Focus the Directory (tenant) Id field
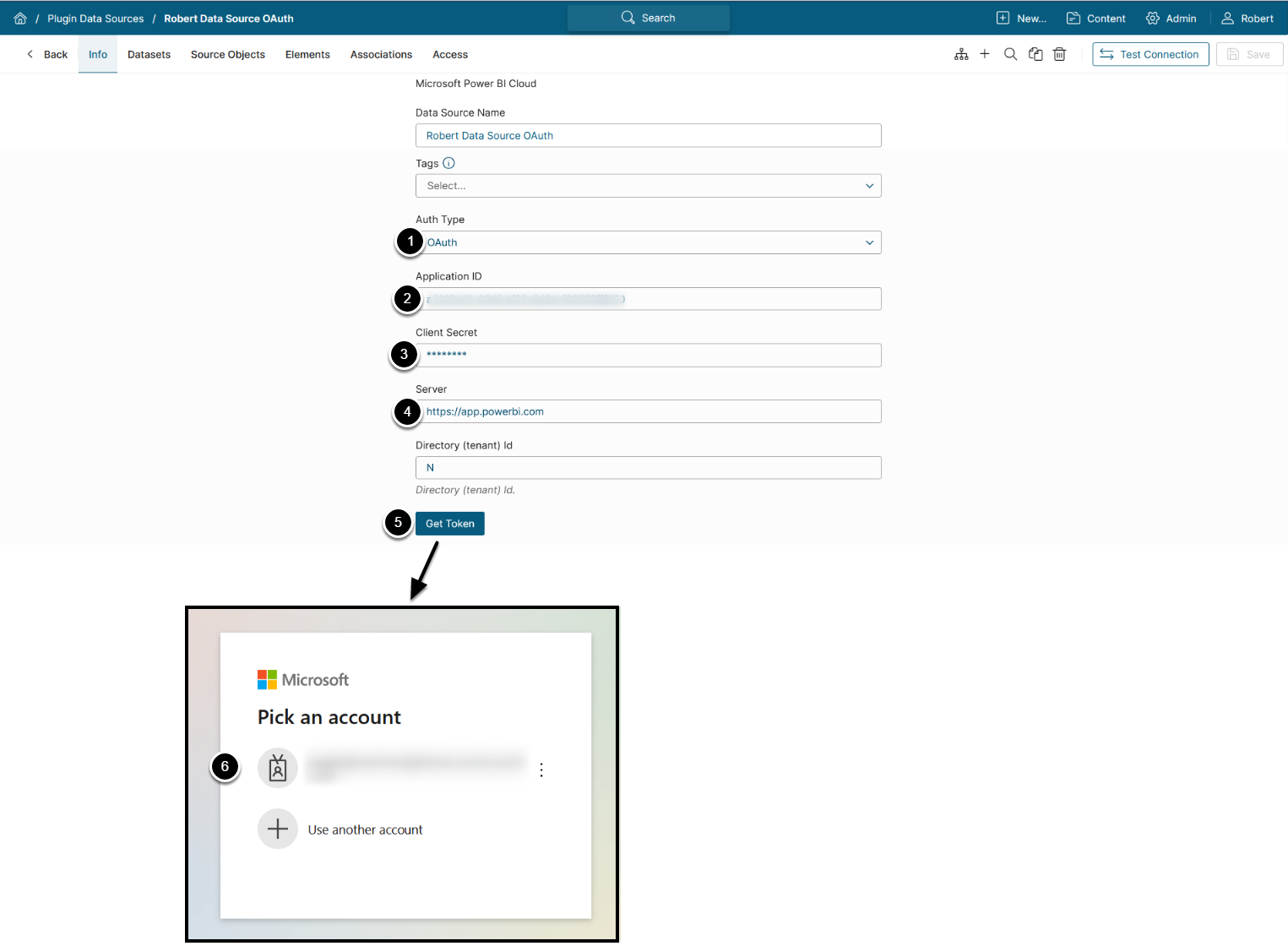The height and width of the screenshot is (946, 1288). coord(649,468)
